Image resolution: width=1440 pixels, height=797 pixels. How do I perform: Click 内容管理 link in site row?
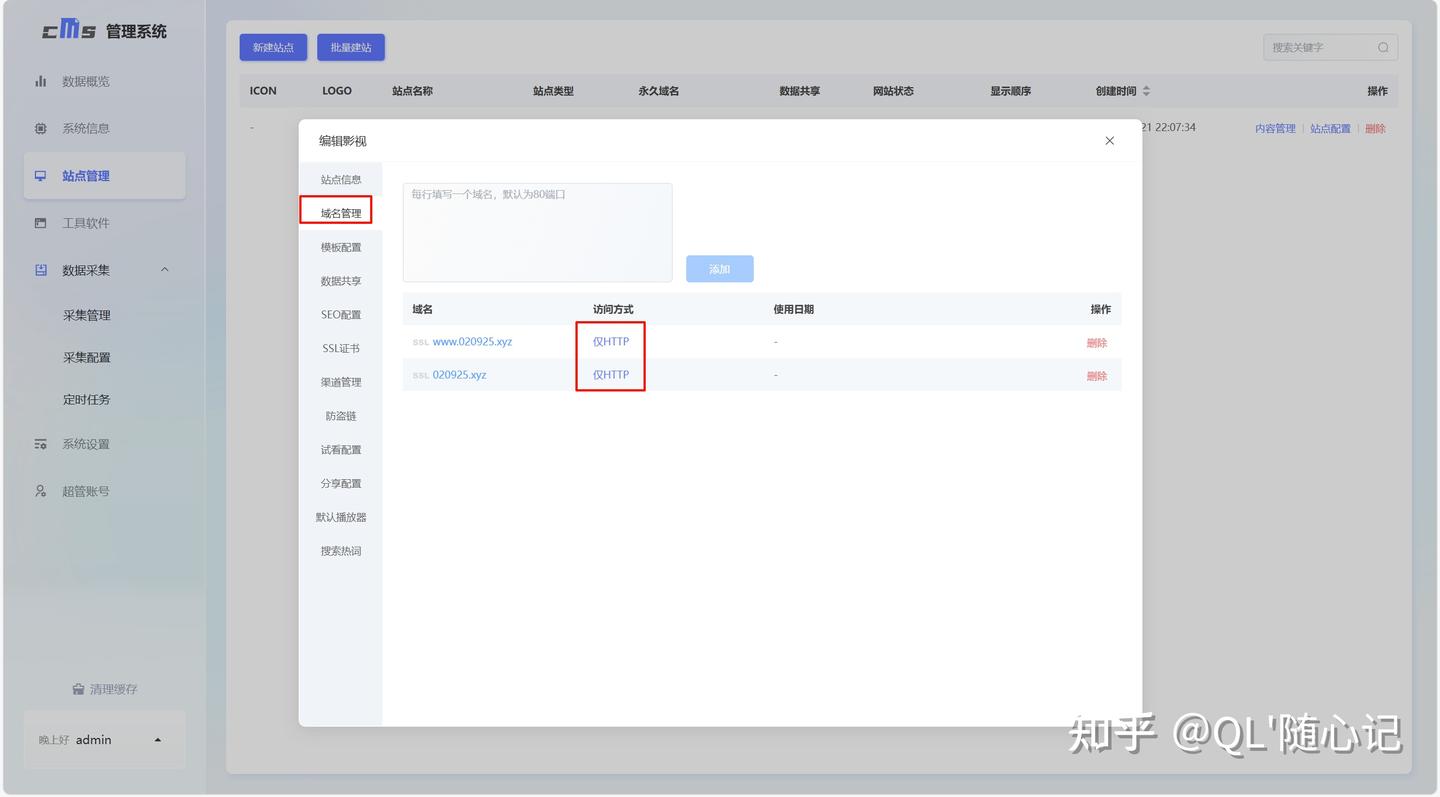tap(1275, 129)
